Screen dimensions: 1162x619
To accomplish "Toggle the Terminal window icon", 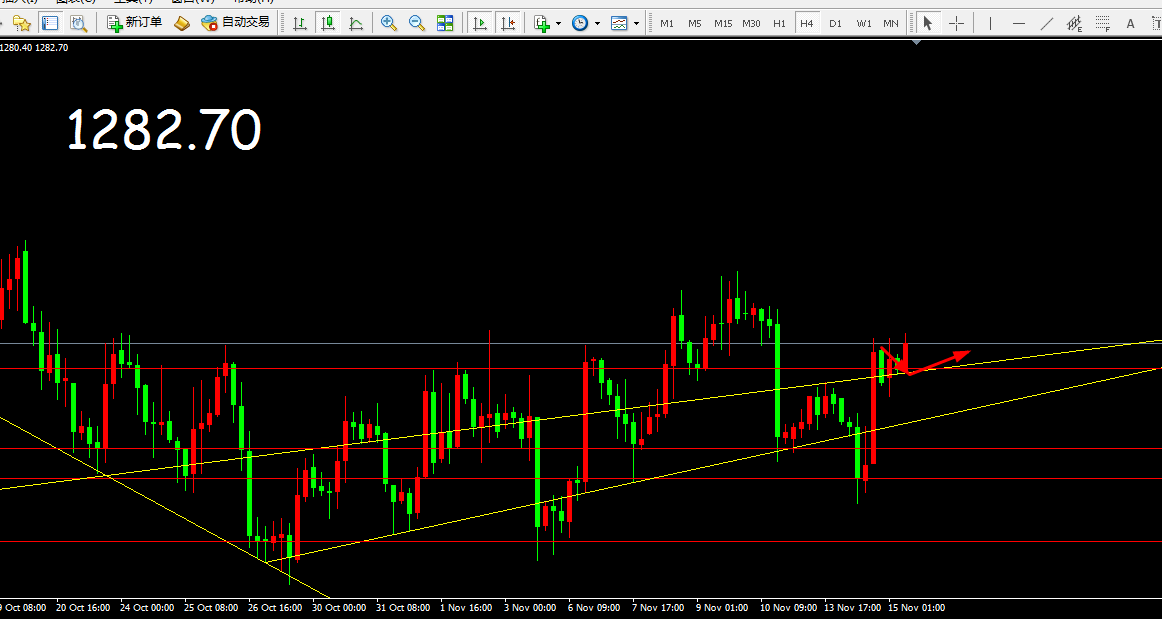I will coord(50,23).
